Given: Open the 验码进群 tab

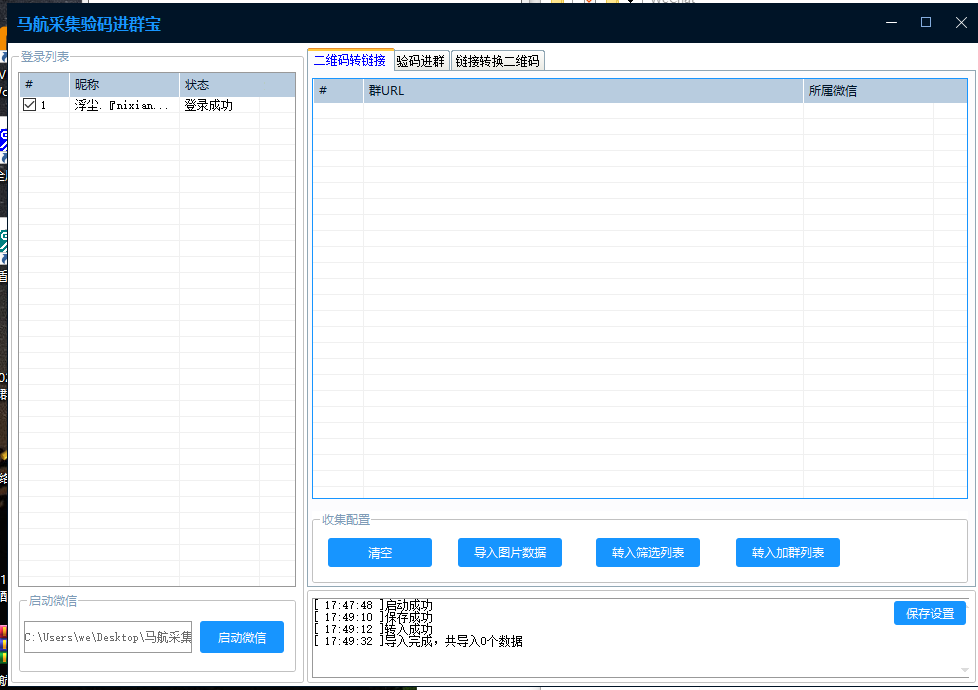Looking at the screenshot, I should click(421, 61).
